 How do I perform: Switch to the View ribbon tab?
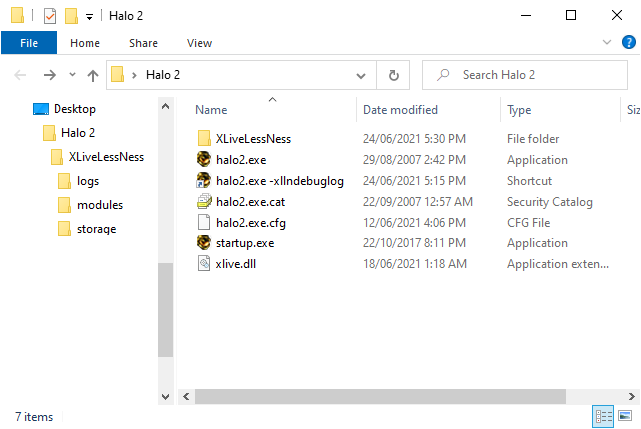click(x=199, y=43)
